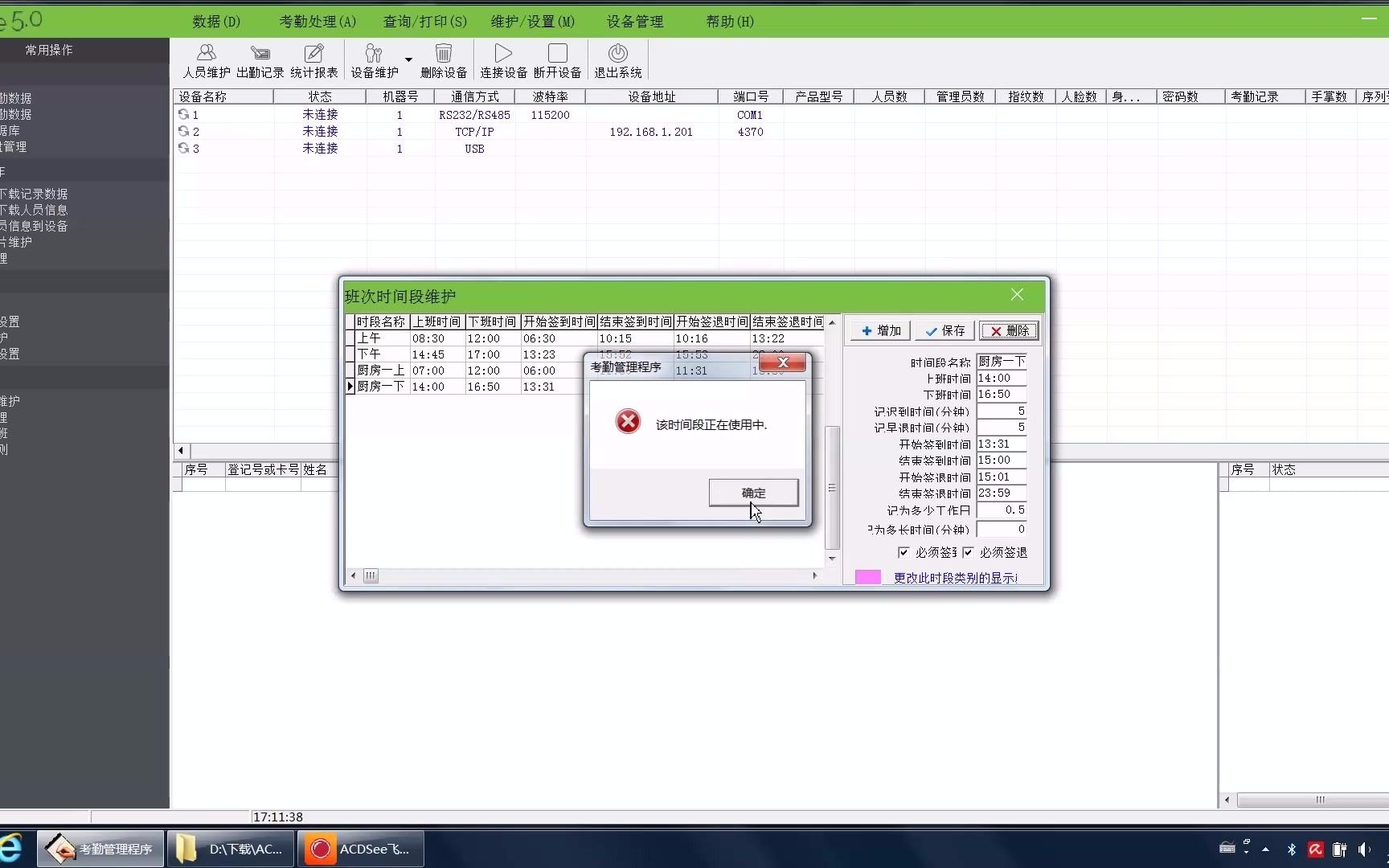Screen dimensions: 1389x868
Task: Click the 上班时间 input showing 14:00
Action: [x=1002, y=378]
